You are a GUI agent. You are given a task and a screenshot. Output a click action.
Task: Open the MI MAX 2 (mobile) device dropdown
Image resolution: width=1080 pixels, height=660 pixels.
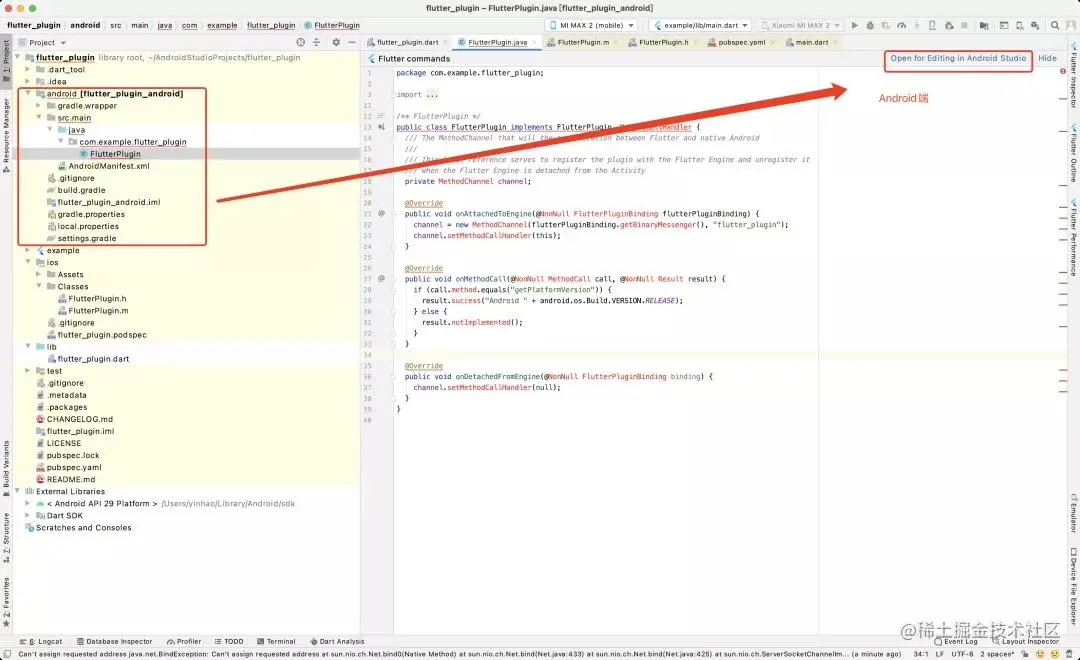pyautogui.click(x=591, y=25)
